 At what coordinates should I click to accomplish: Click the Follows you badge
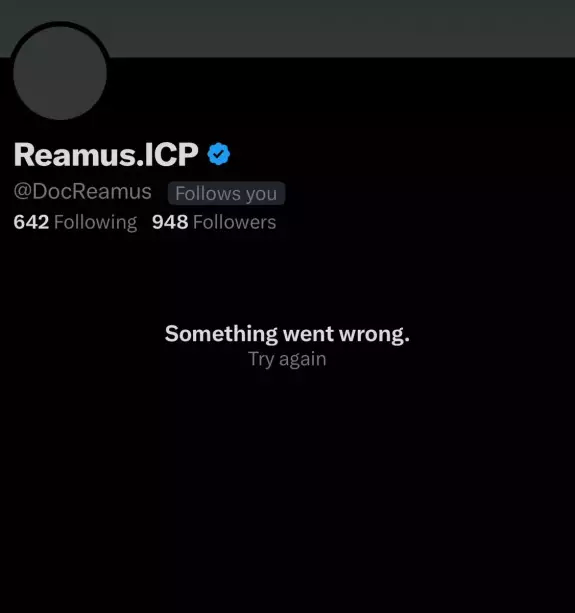coord(226,193)
